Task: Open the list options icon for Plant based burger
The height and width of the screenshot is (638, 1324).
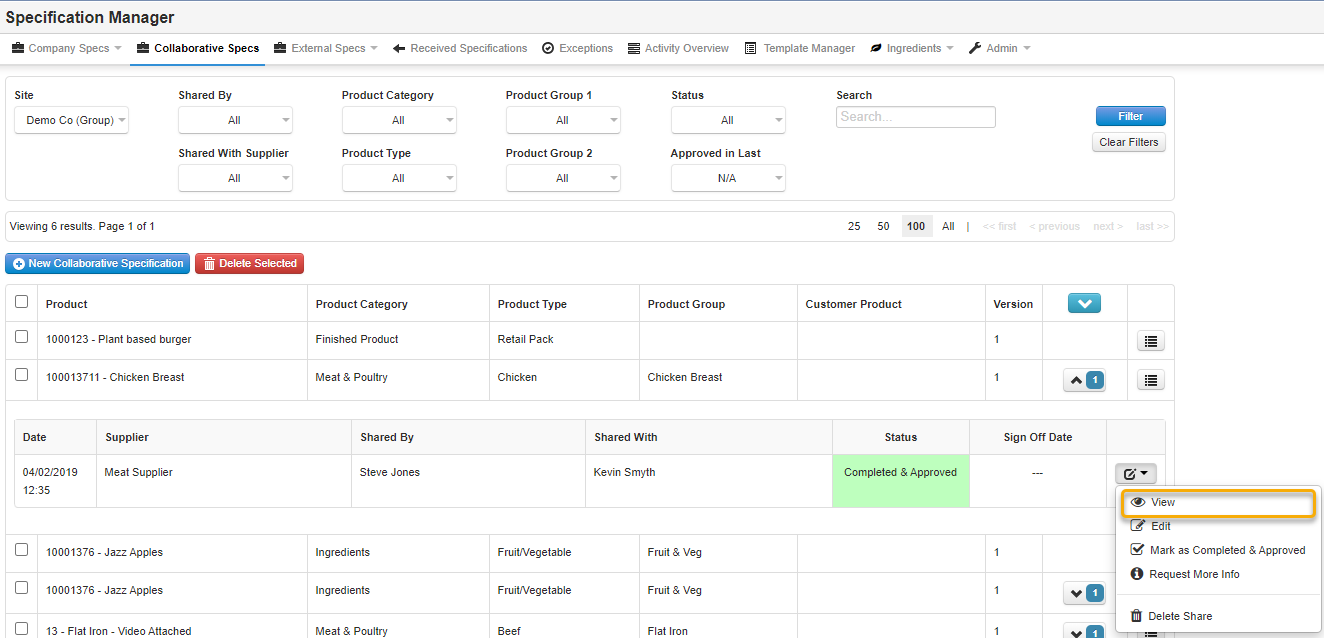Action: click(1150, 340)
